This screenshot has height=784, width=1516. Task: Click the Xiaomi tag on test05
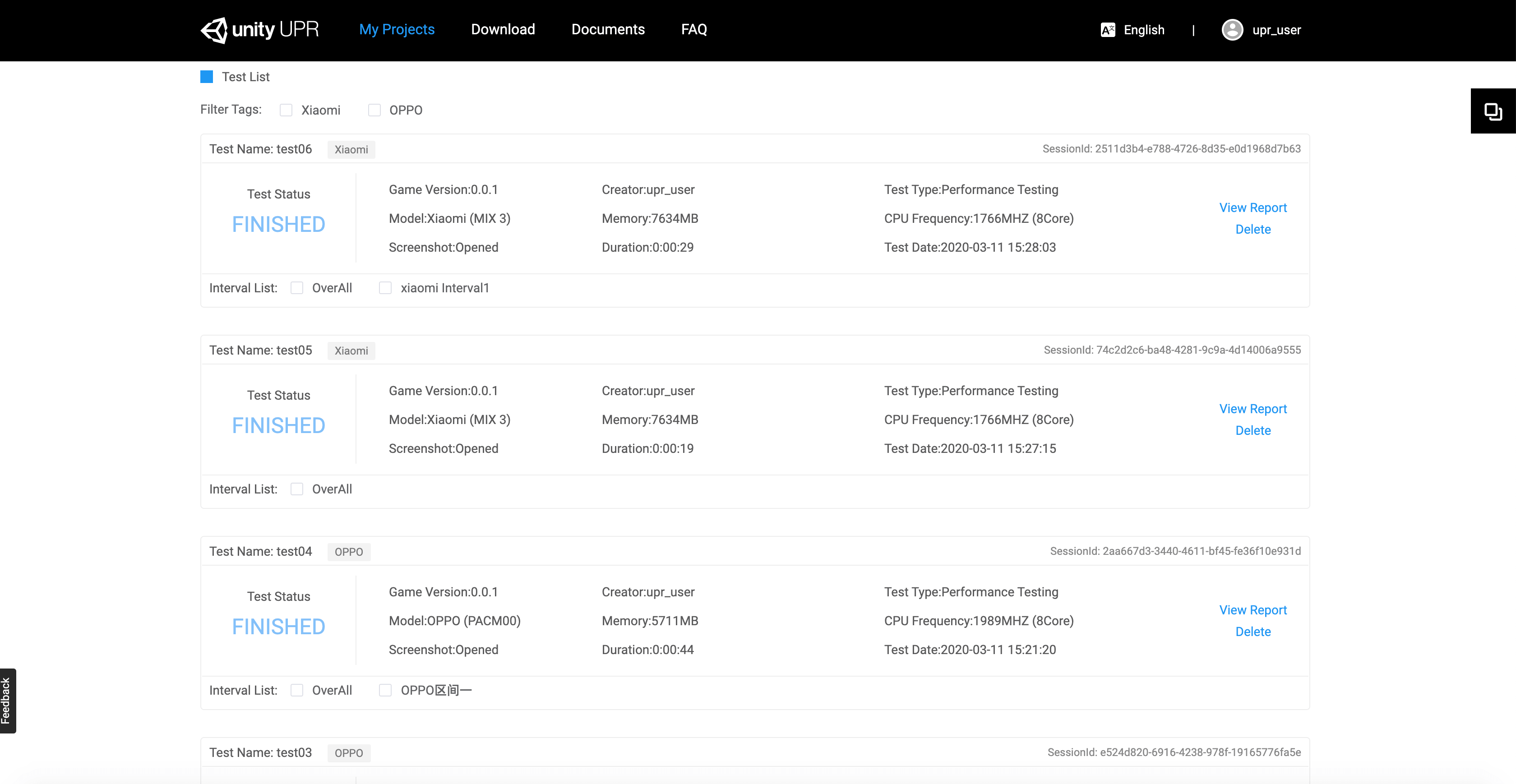coord(351,351)
